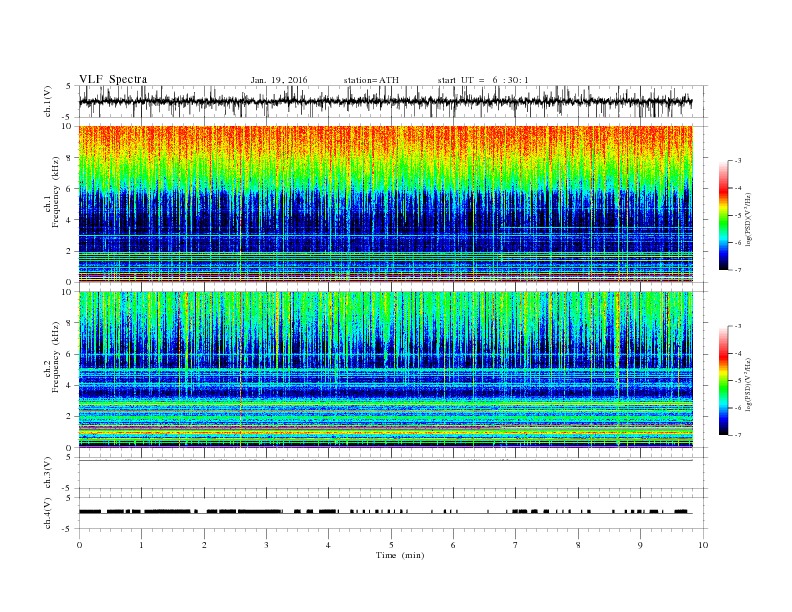Click the 'VLF Spectra' title
The height and width of the screenshot is (612, 792).
[113, 79]
